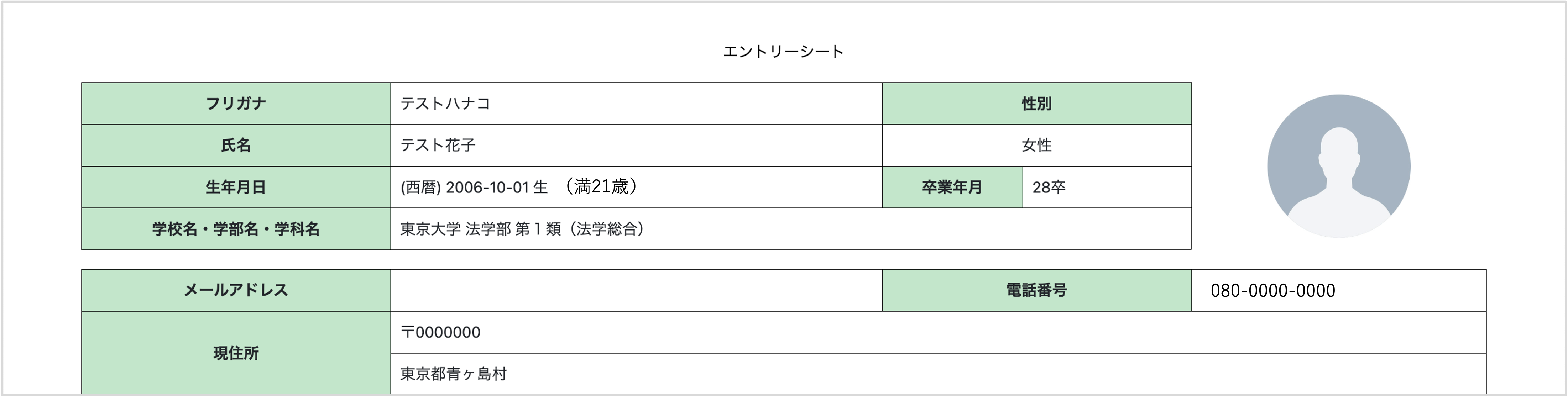This screenshot has height=396, width=1568.
Task: Click the name value テスト花子
Action: (x=438, y=145)
